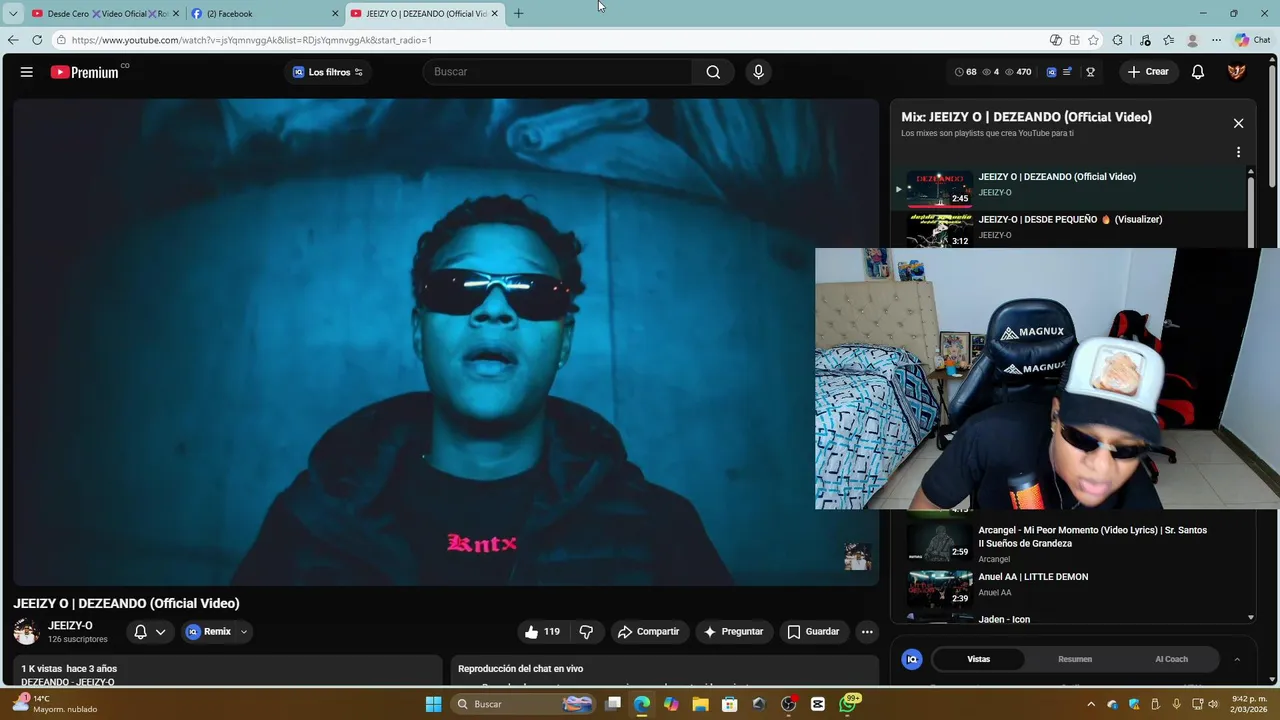This screenshot has width=1280, height=720.
Task: Open CapCut from the taskbar
Action: pos(818,704)
